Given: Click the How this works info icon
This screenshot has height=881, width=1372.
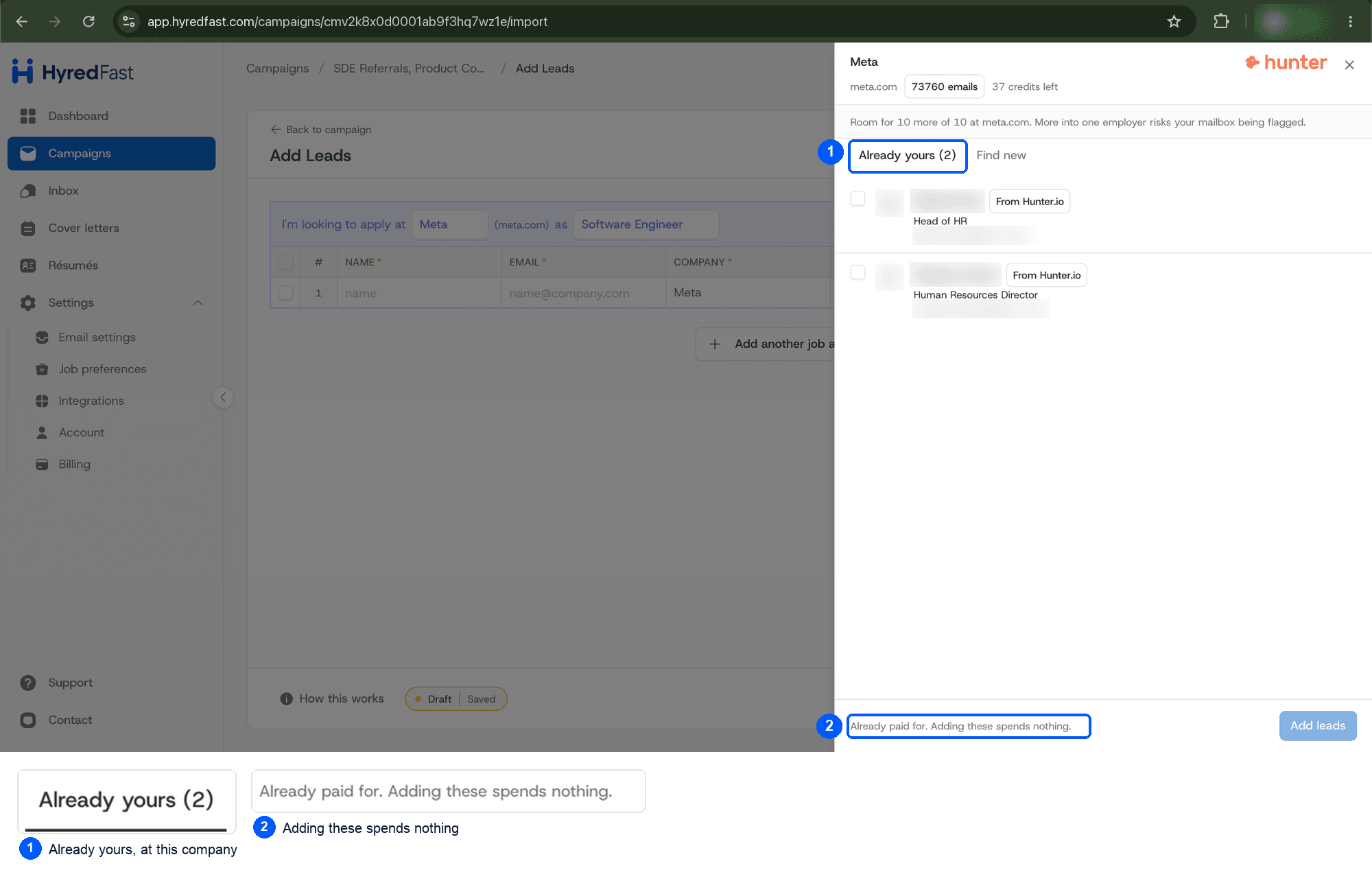Looking at the screenshot, I should coord(287,698).
